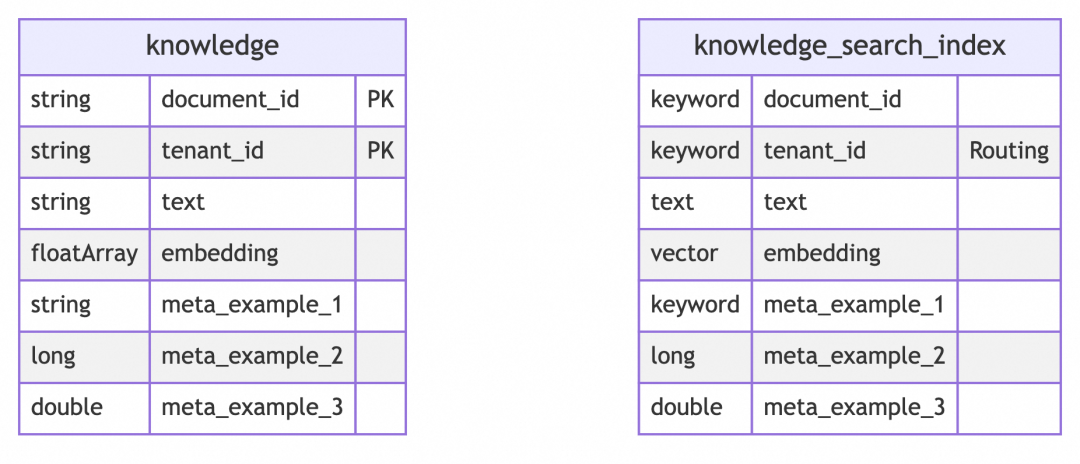Select the vector type cell
Viewport: 1080px width, 464px height.
684,254
